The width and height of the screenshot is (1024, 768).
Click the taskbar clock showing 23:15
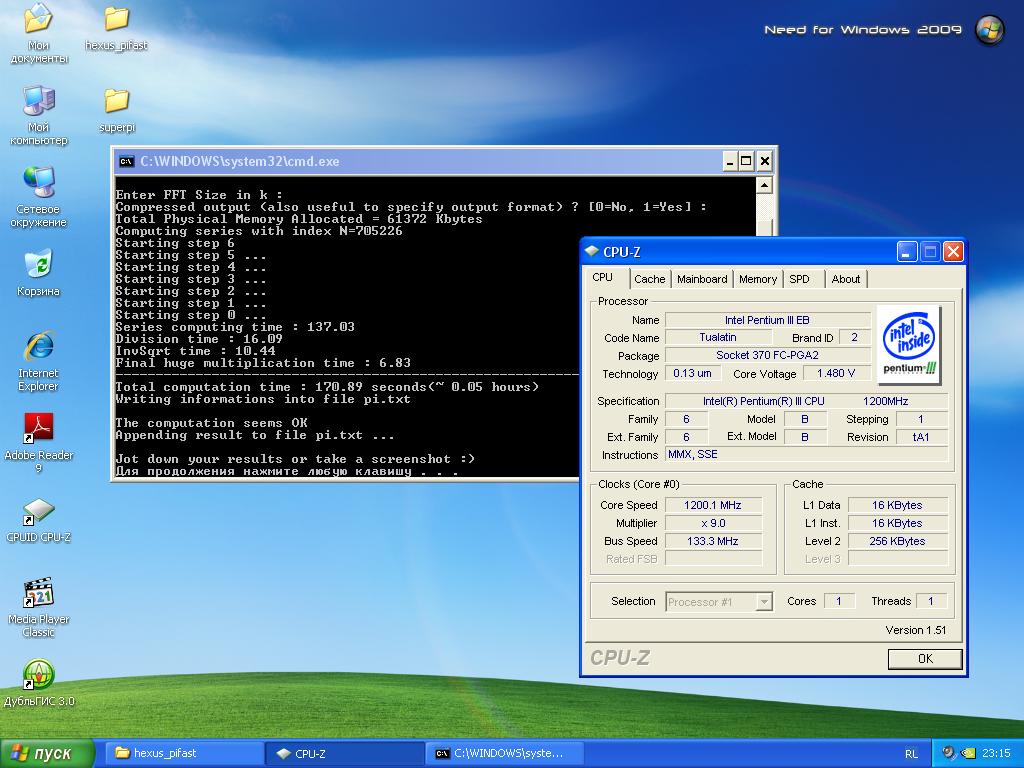click(995, 753)
